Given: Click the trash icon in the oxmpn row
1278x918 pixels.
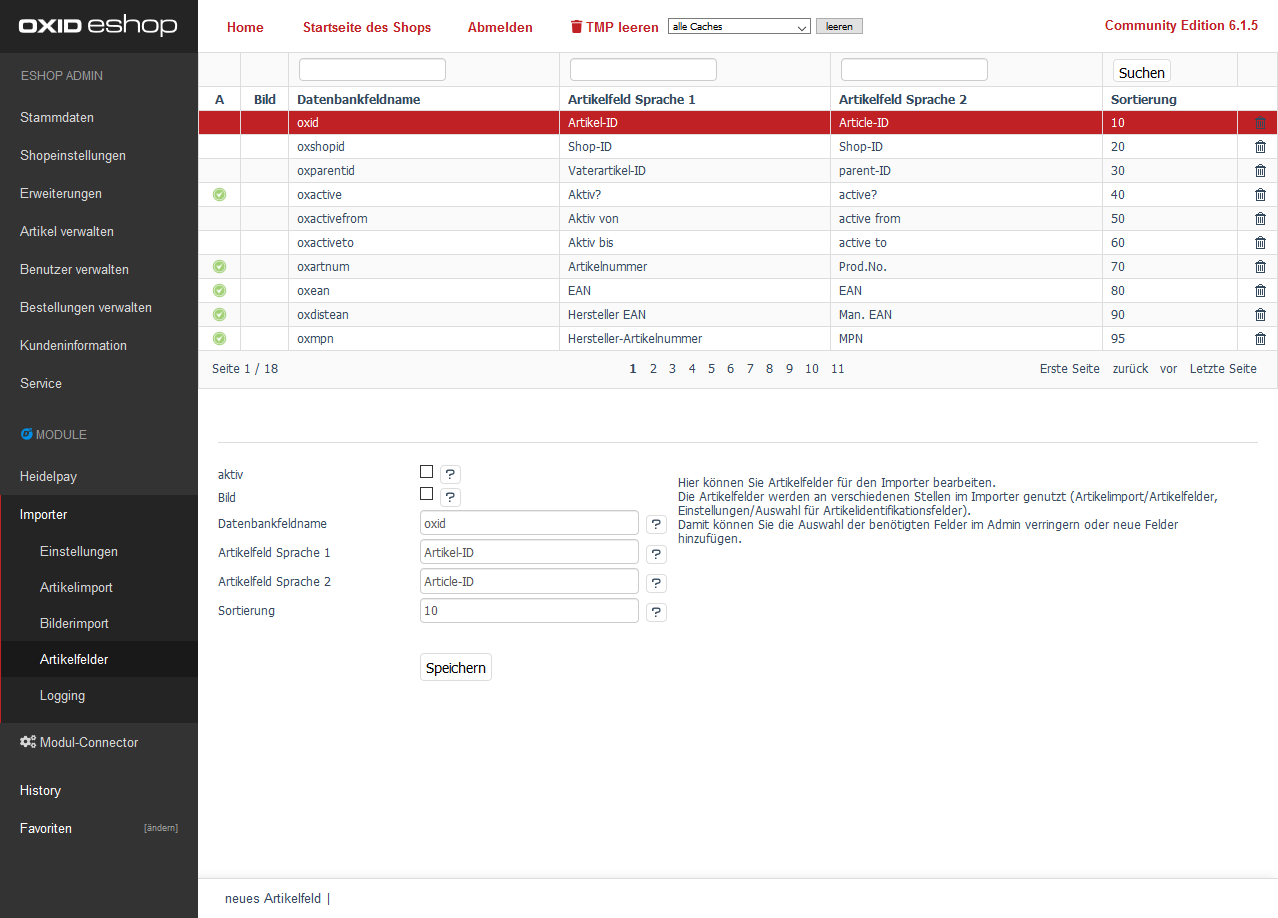Looking at the screenshot, I should point(1260,339).
